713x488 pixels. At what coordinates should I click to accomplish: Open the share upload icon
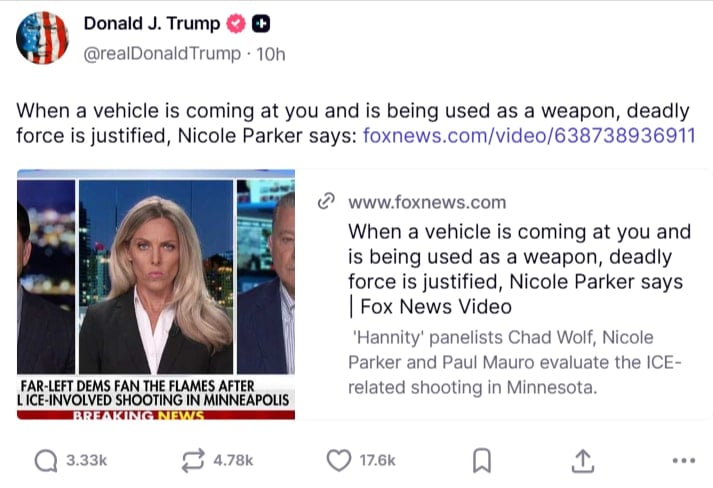coord(582,461)
